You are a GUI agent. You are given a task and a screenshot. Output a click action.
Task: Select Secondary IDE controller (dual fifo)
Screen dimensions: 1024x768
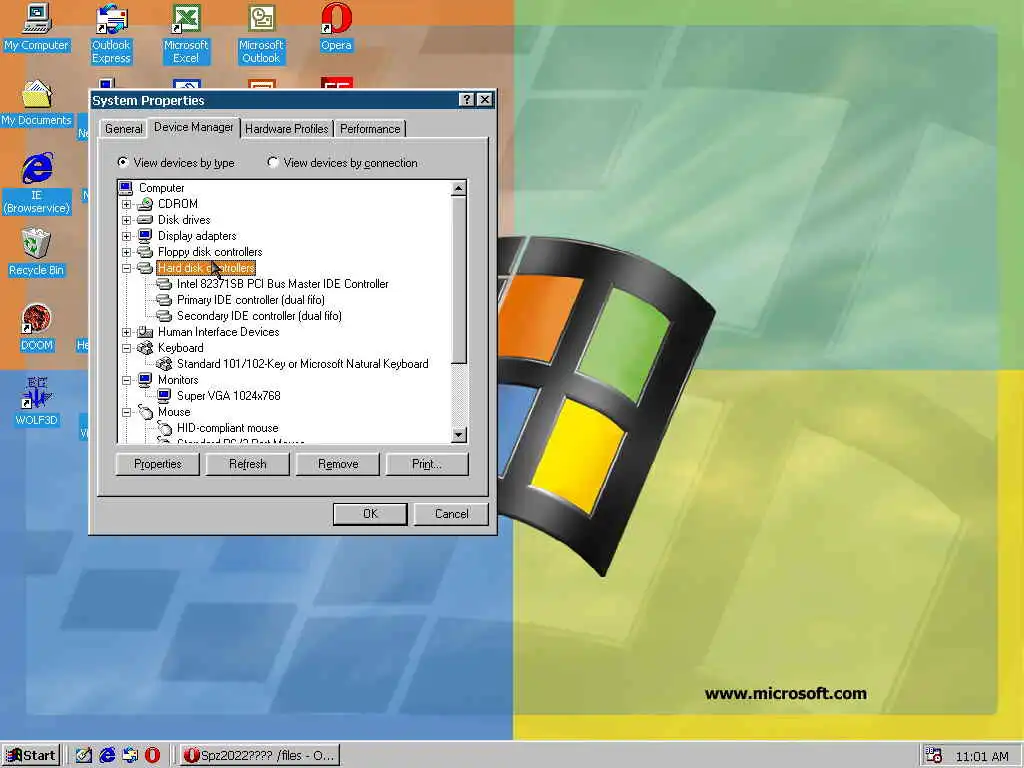click(259, 316)
